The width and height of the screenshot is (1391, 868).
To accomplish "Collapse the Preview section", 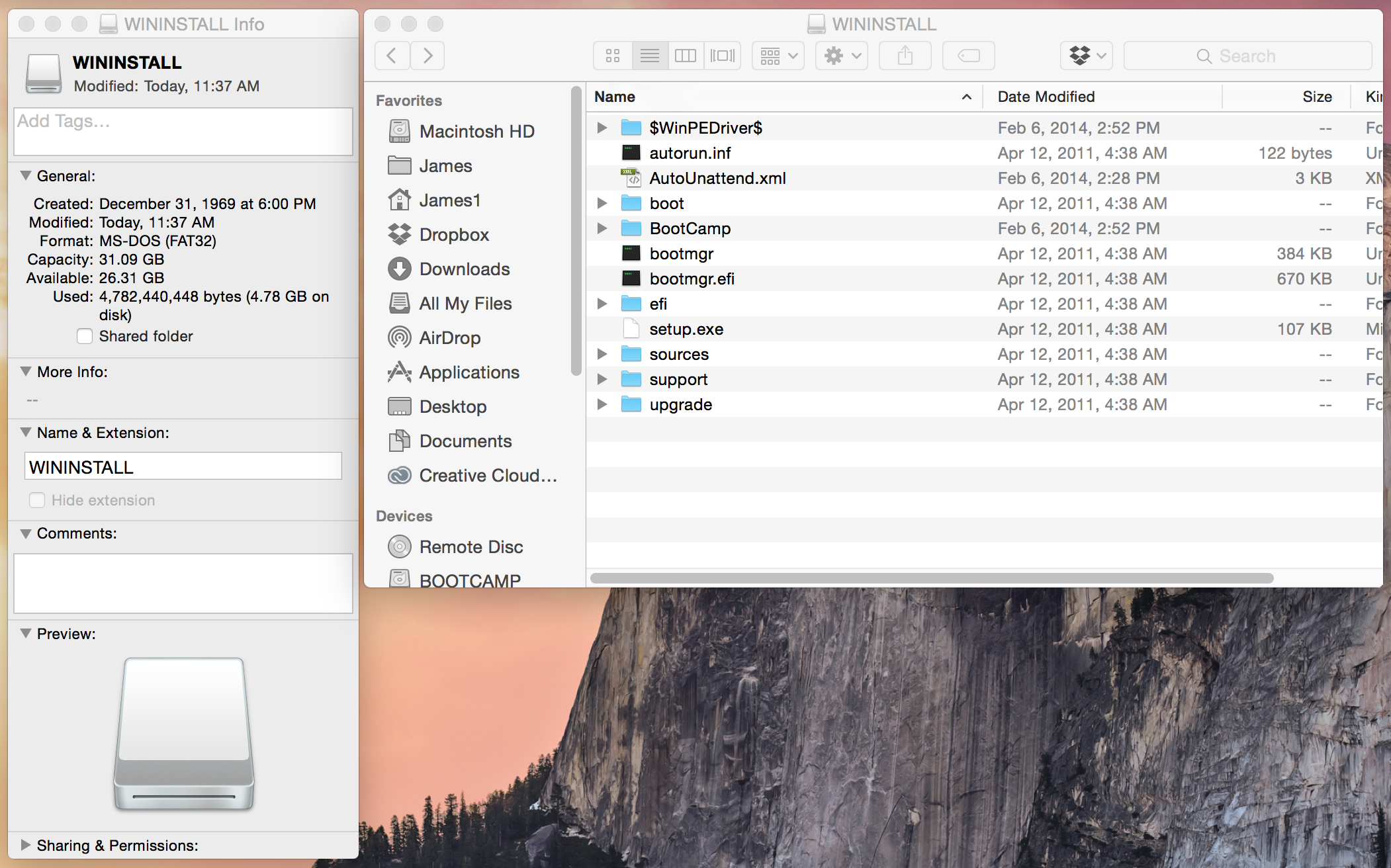I will tap(26, 633).
